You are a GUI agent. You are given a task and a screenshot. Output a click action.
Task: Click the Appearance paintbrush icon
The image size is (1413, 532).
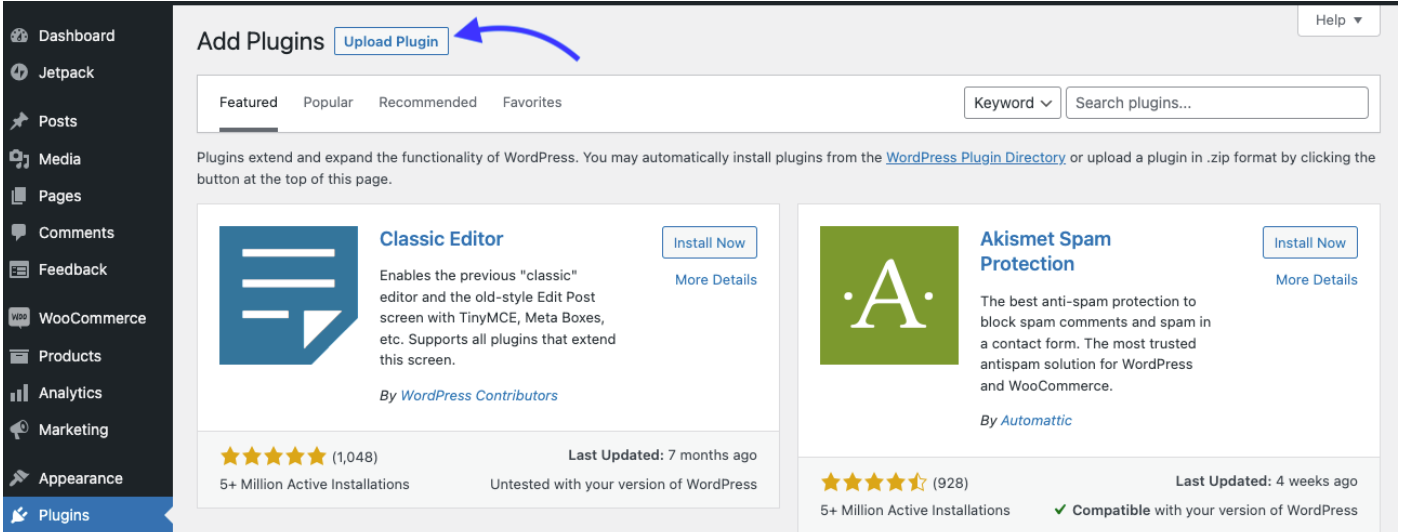pyautogui.click(x=19, y=478)
